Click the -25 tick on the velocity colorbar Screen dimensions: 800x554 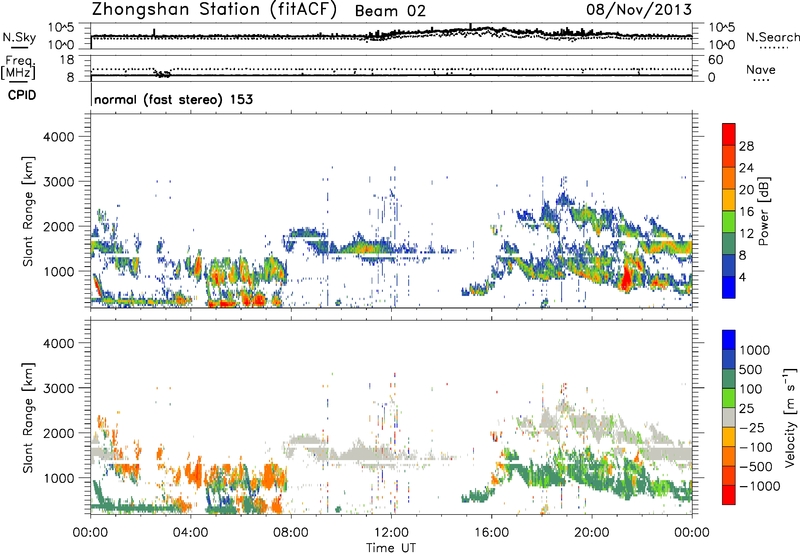752,427
